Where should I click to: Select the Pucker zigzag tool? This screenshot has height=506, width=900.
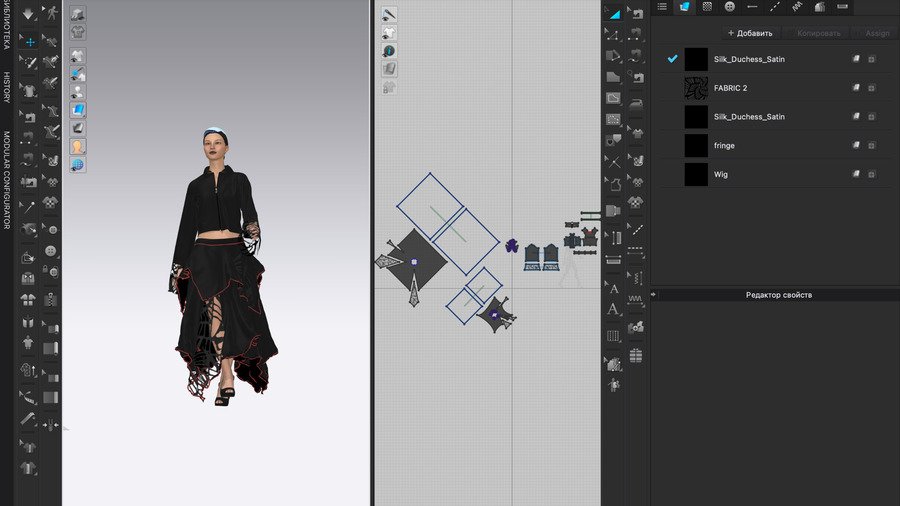pyautogui.click(x=635, y=299)
